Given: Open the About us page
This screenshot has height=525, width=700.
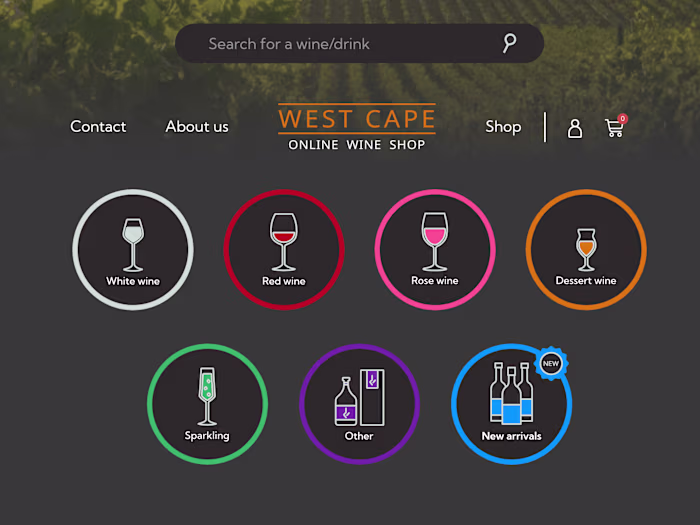Looking at the screenshot, I should (x=197, y=127).
